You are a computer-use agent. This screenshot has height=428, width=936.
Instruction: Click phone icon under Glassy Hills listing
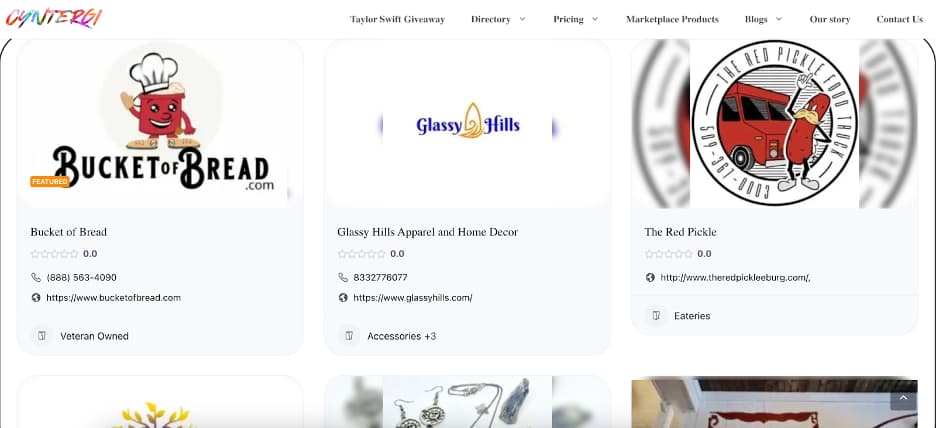[343, 278]
